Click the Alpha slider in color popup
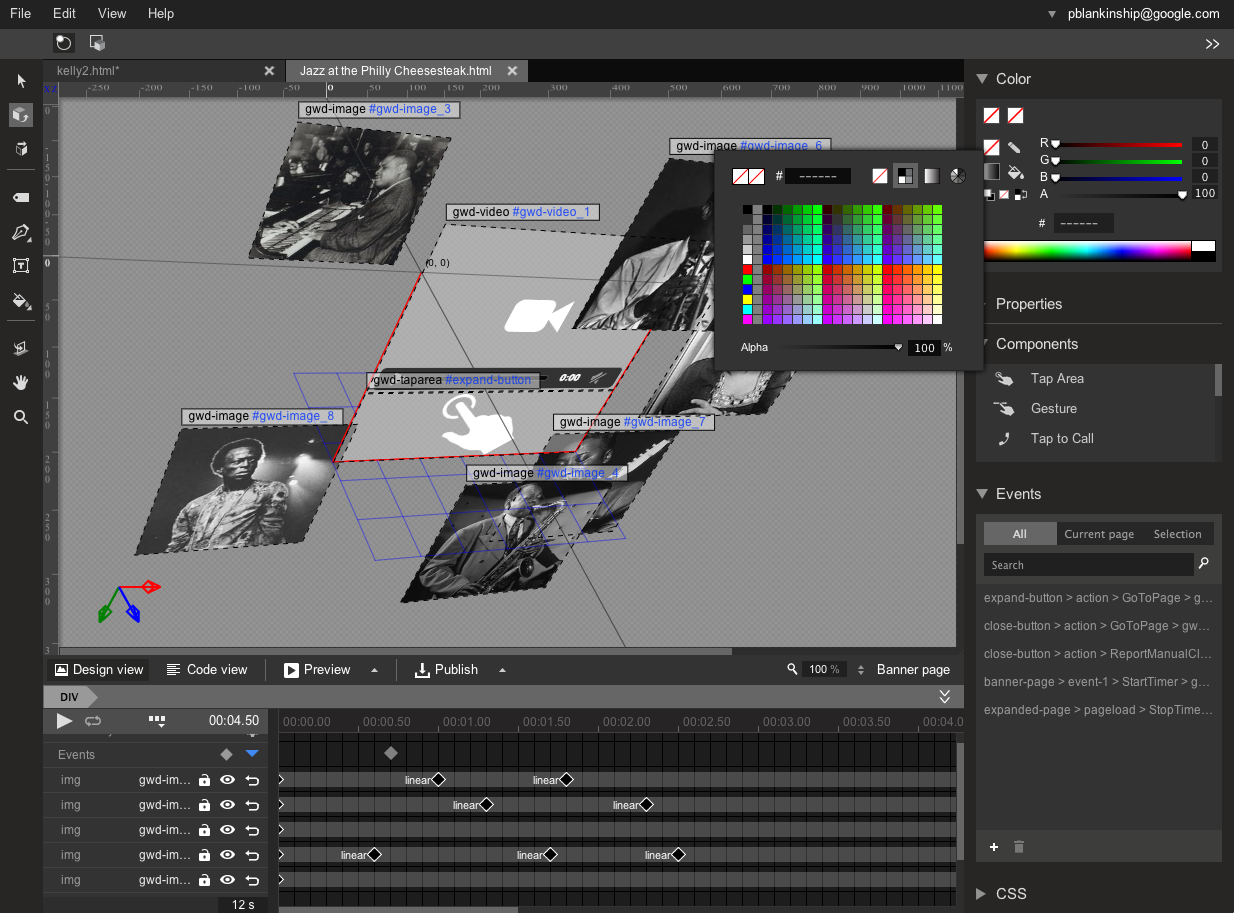 coord(842,347)
